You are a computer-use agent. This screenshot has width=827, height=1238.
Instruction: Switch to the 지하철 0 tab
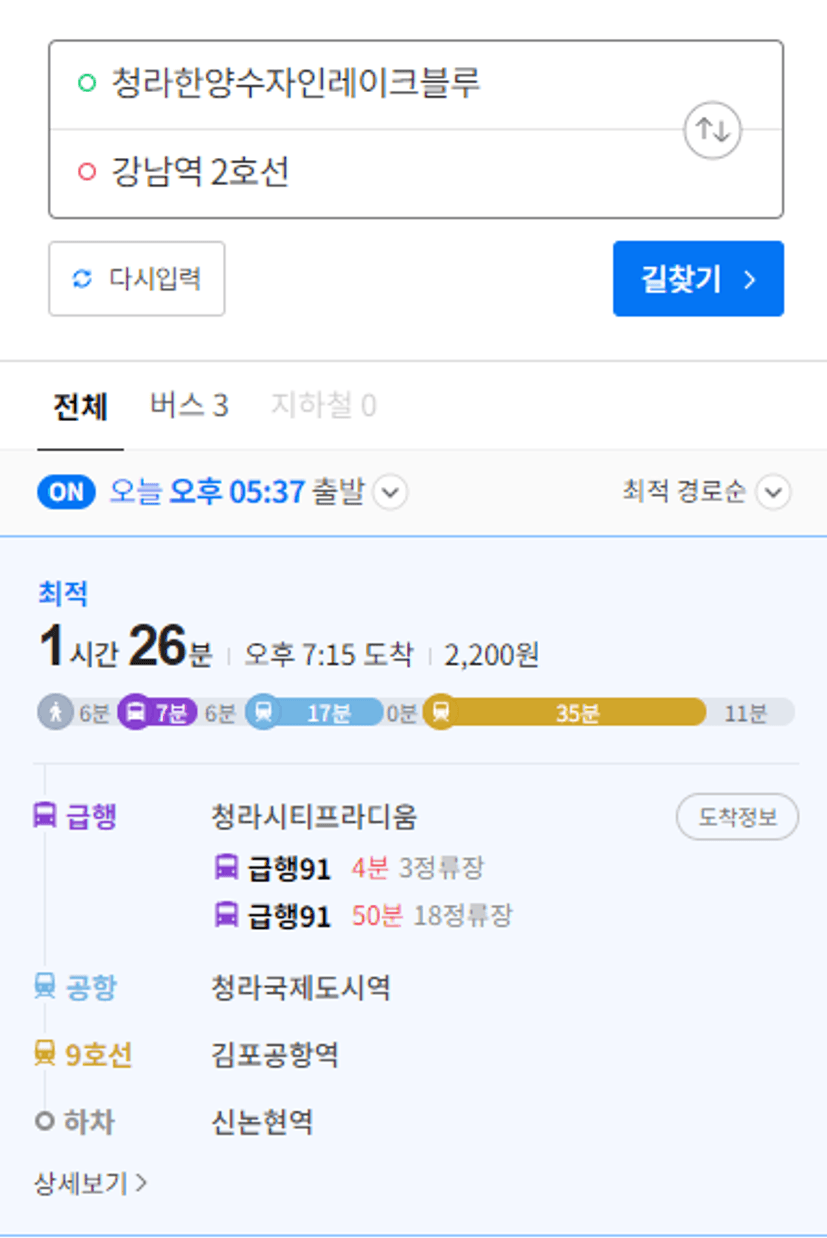(x=323, y=406)
